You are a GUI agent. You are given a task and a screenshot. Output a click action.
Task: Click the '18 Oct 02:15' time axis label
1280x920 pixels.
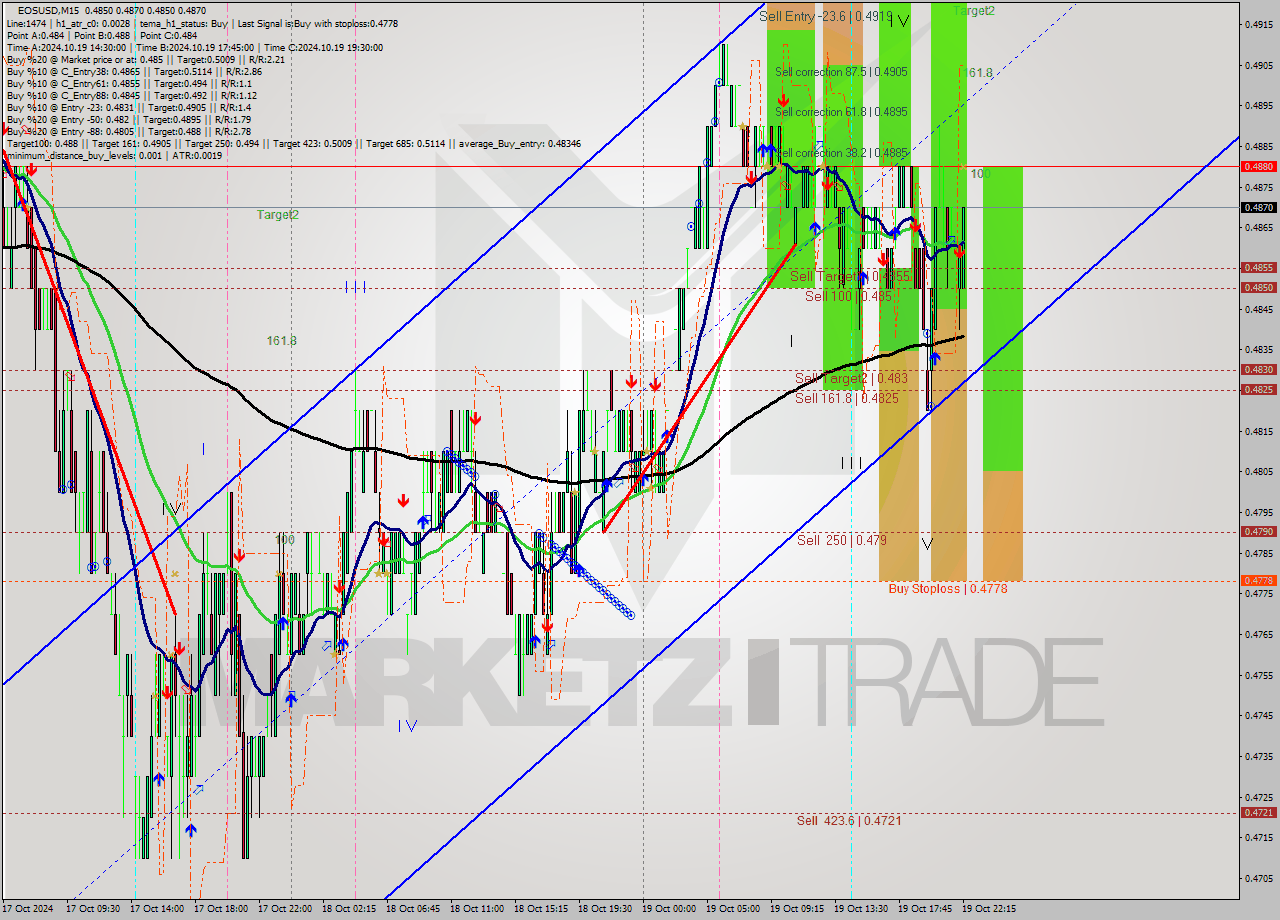(x=349, y=909)
